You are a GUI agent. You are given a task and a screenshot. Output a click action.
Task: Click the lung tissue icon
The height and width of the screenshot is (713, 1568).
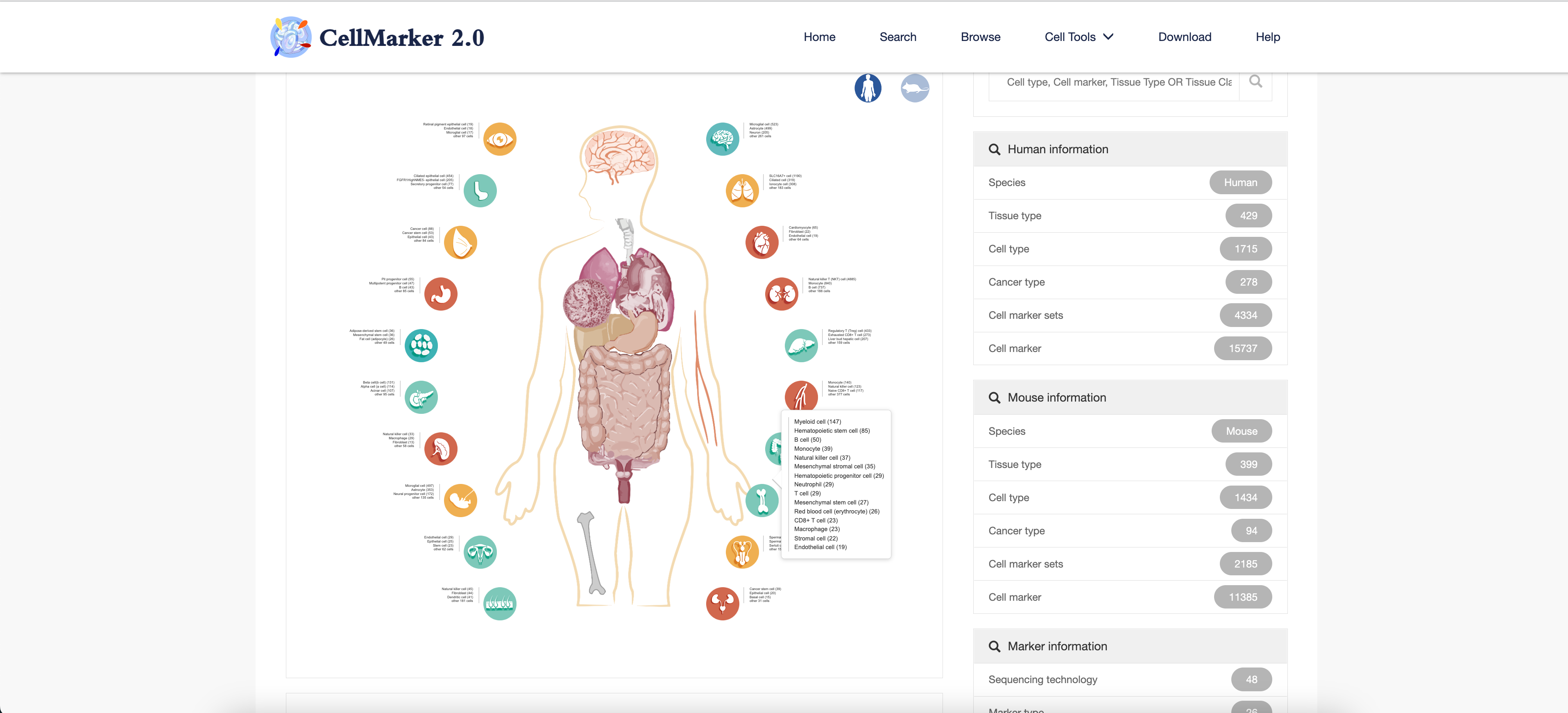click(742, 191)
